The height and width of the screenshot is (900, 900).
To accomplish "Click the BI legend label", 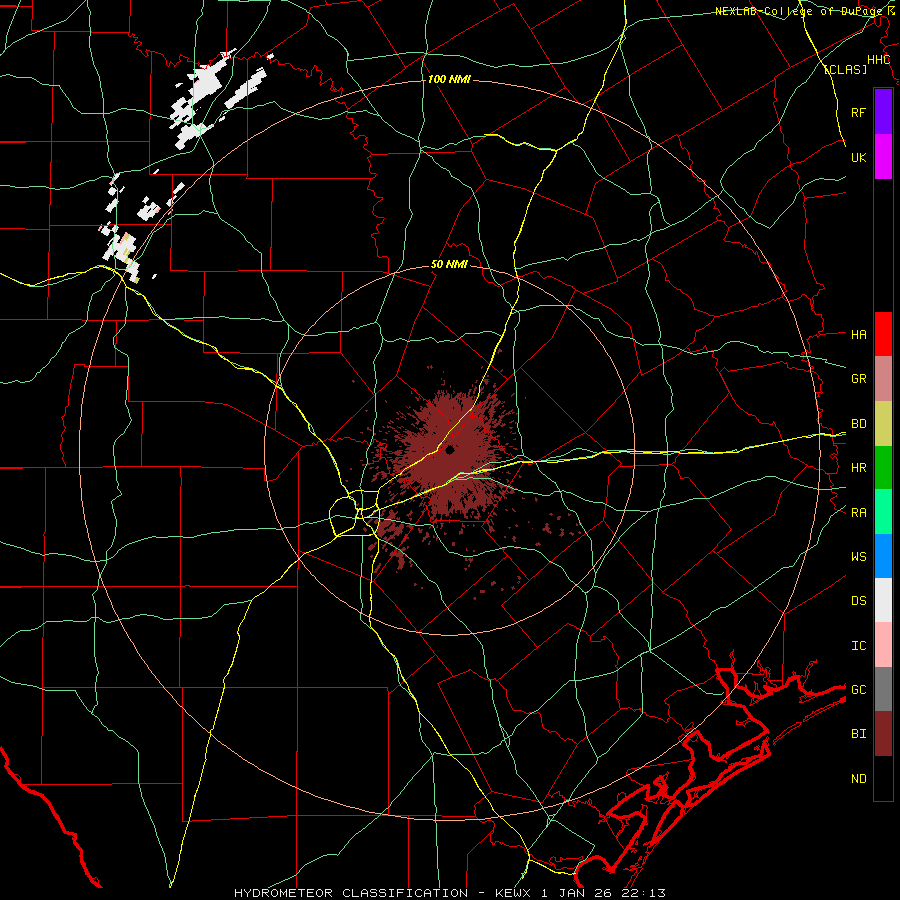I will (858, 734).
